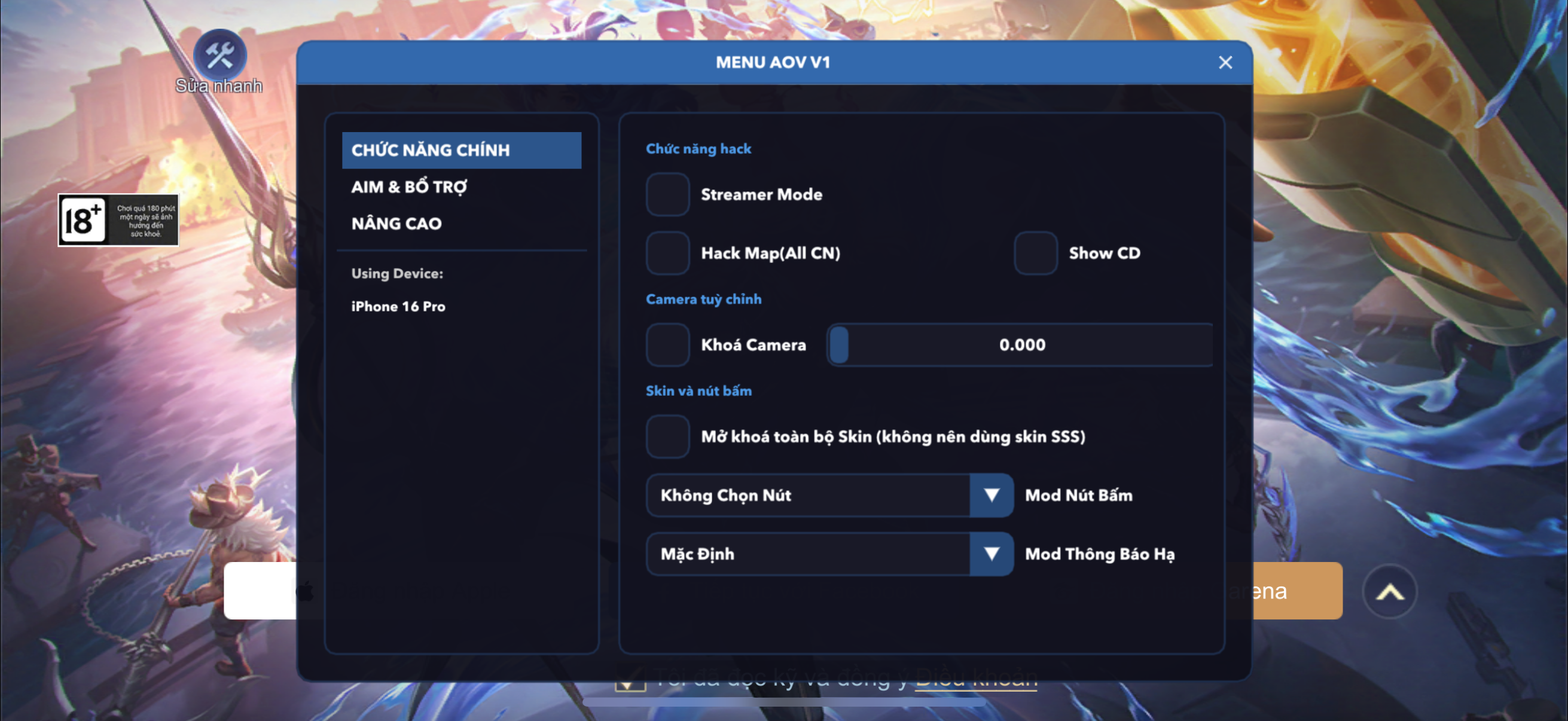
Task: Click the Sửa nhanh wrench icon
Action: 219,56
